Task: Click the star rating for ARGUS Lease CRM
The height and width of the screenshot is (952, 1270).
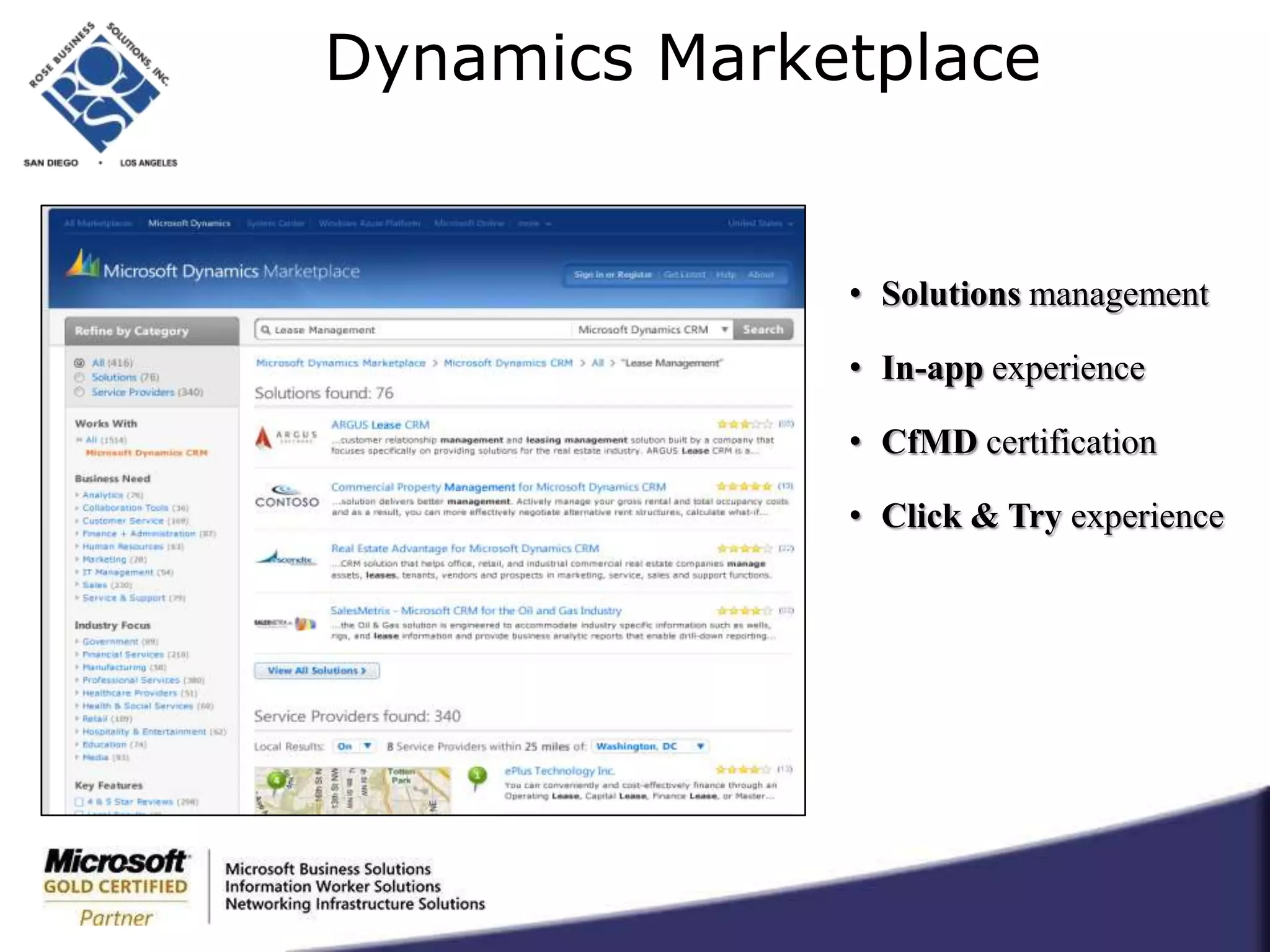Action: point(745,425)
